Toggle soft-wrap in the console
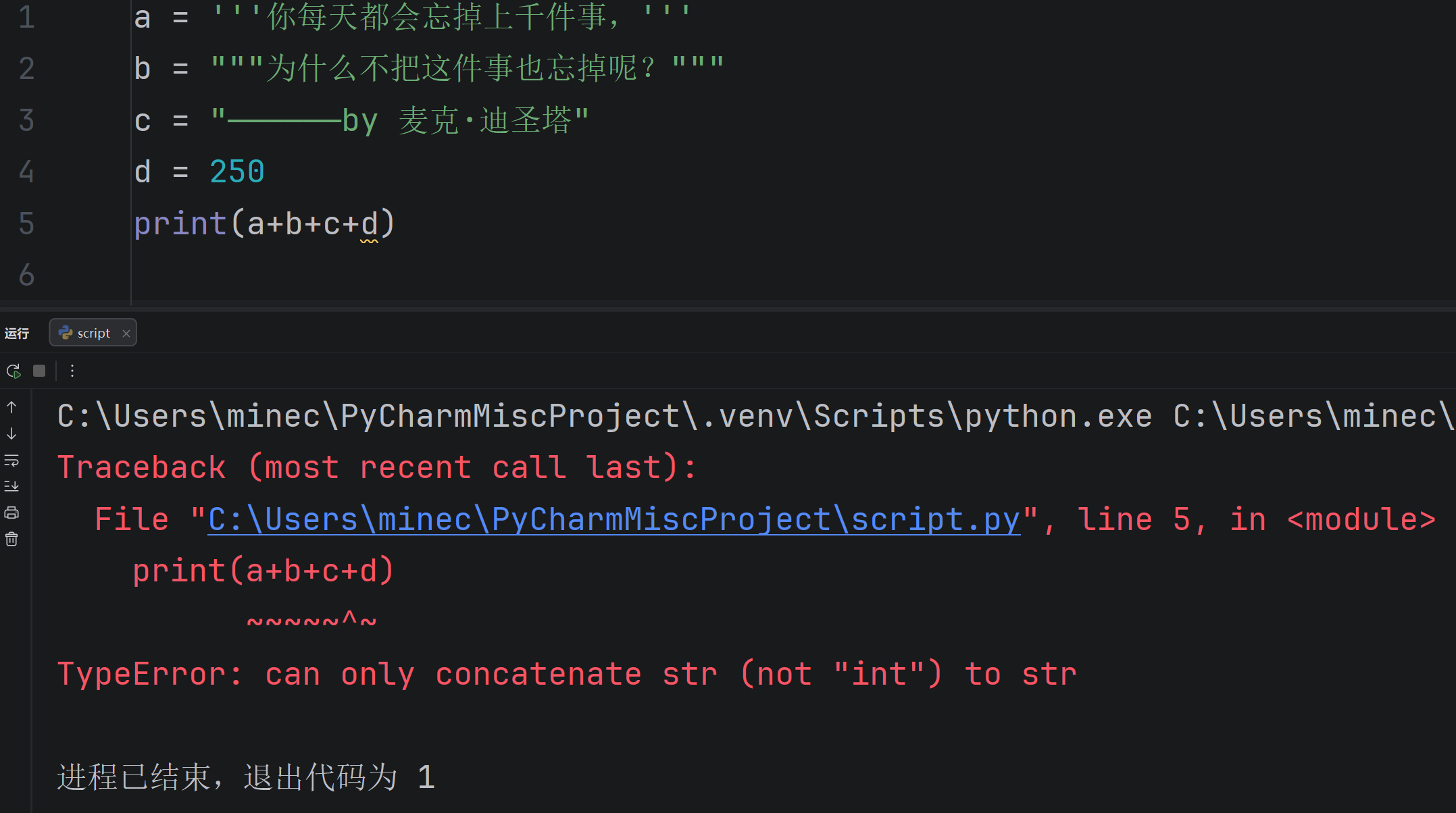The image size is (1456, 813). coord(11,461)
